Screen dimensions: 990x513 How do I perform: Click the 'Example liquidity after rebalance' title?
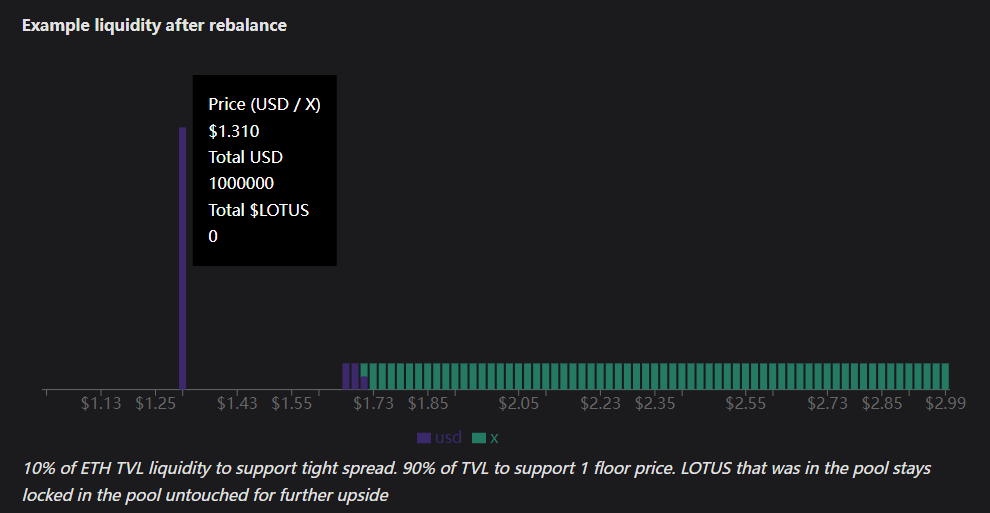click(154, 25)
